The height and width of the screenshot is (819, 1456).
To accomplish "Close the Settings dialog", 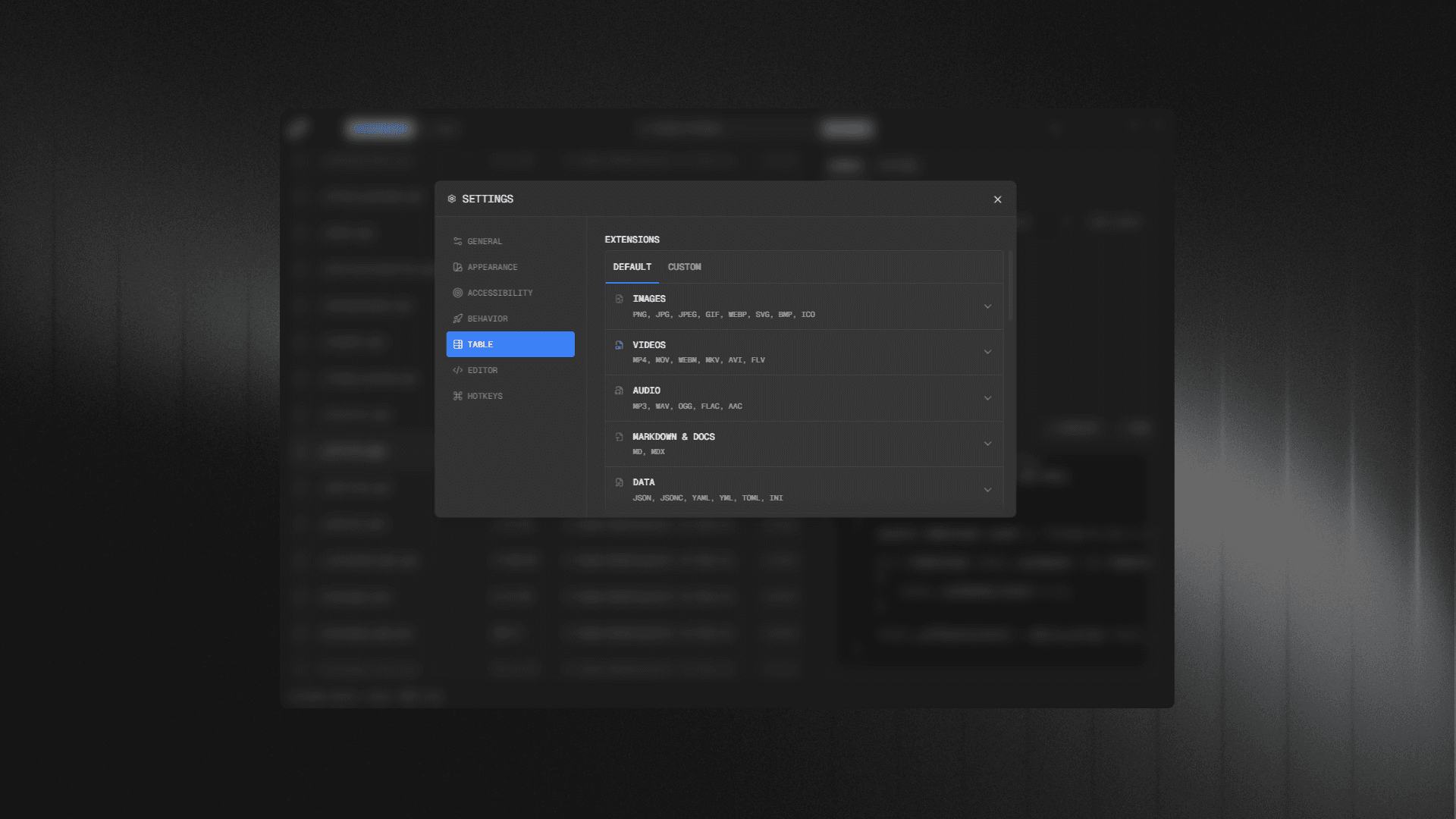I will (997, 199).
